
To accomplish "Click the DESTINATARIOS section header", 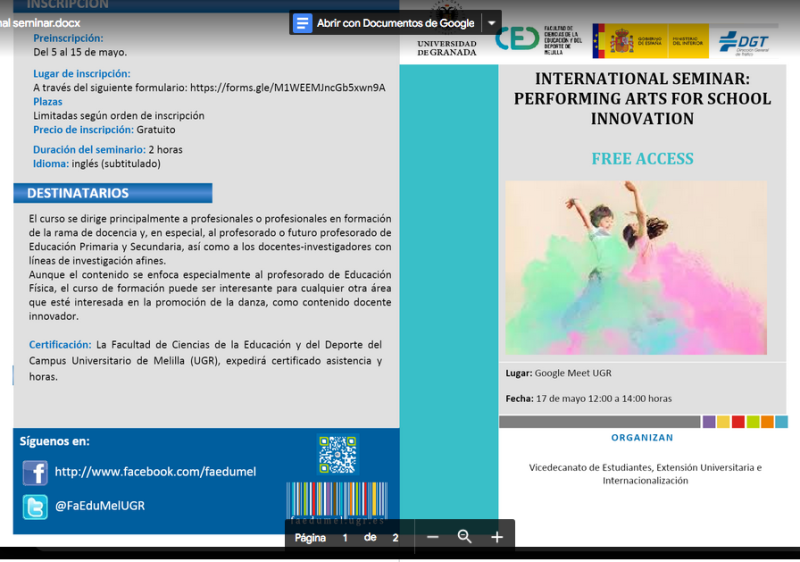I will click(x=113, y=193).
